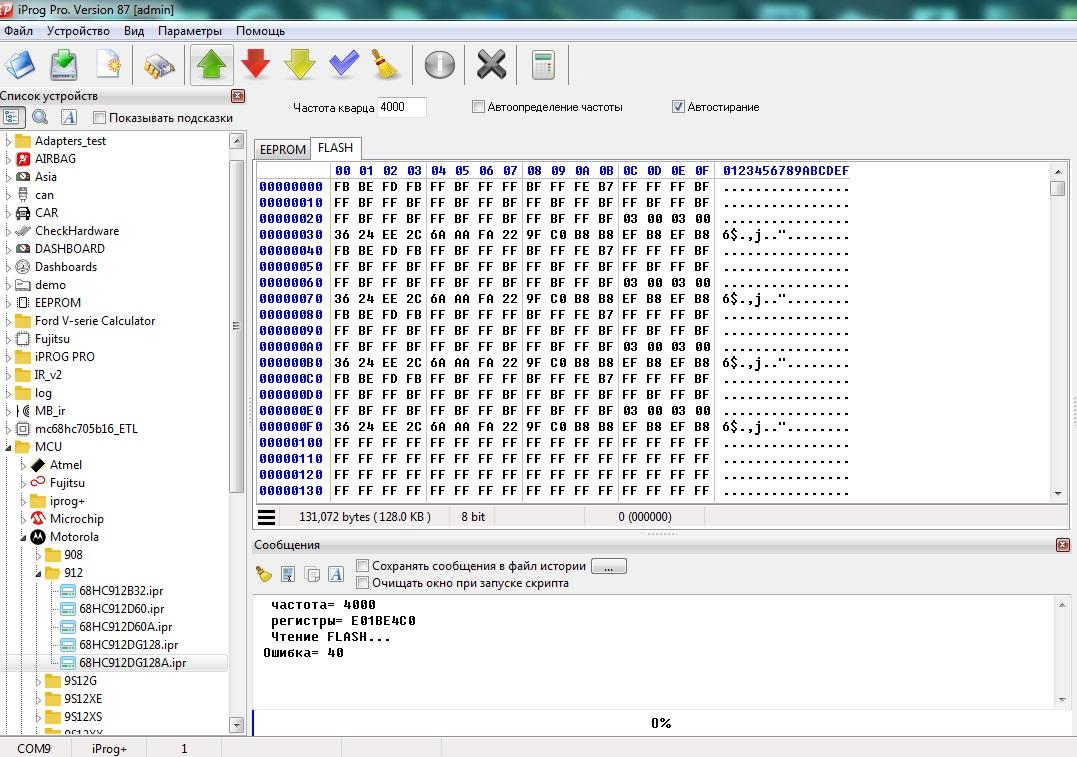Expand the 908 folder

[38, 555]
